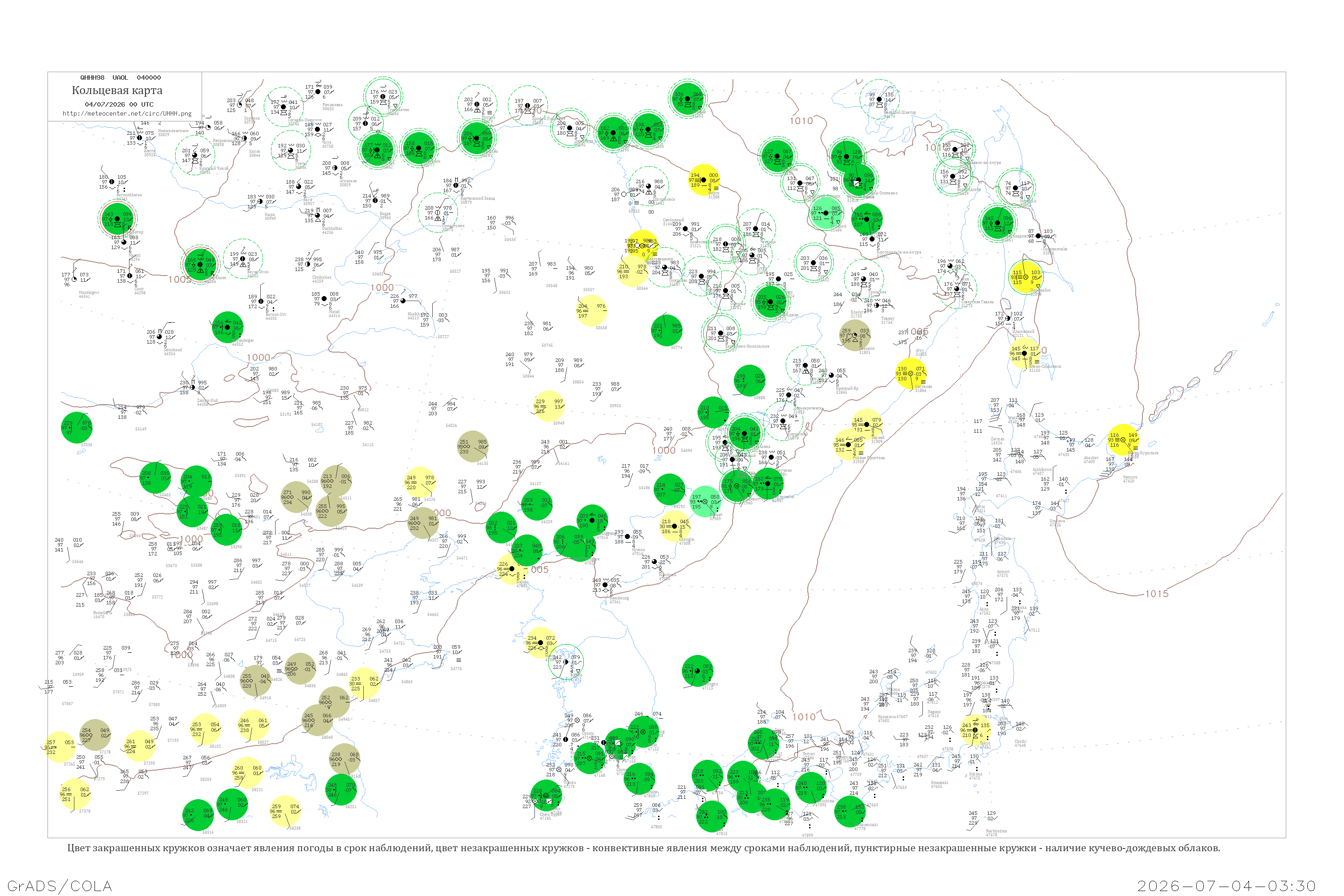Select the "Борзя" station label
The width and height of the screenshot is (1344, 896).
pos(385,214)
